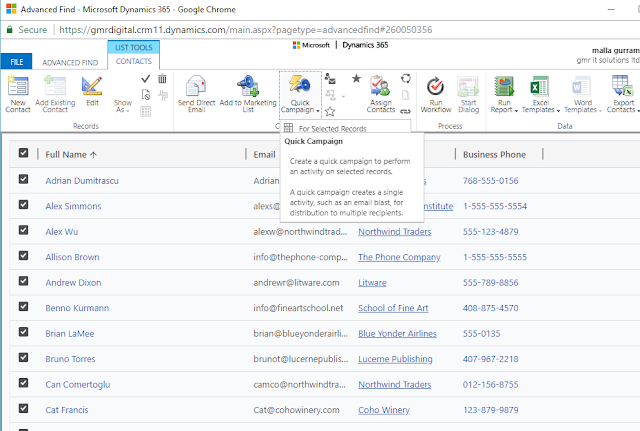Click the blank page icon above the link icon
Screen dimensions: 640x431
coord(405,95)
